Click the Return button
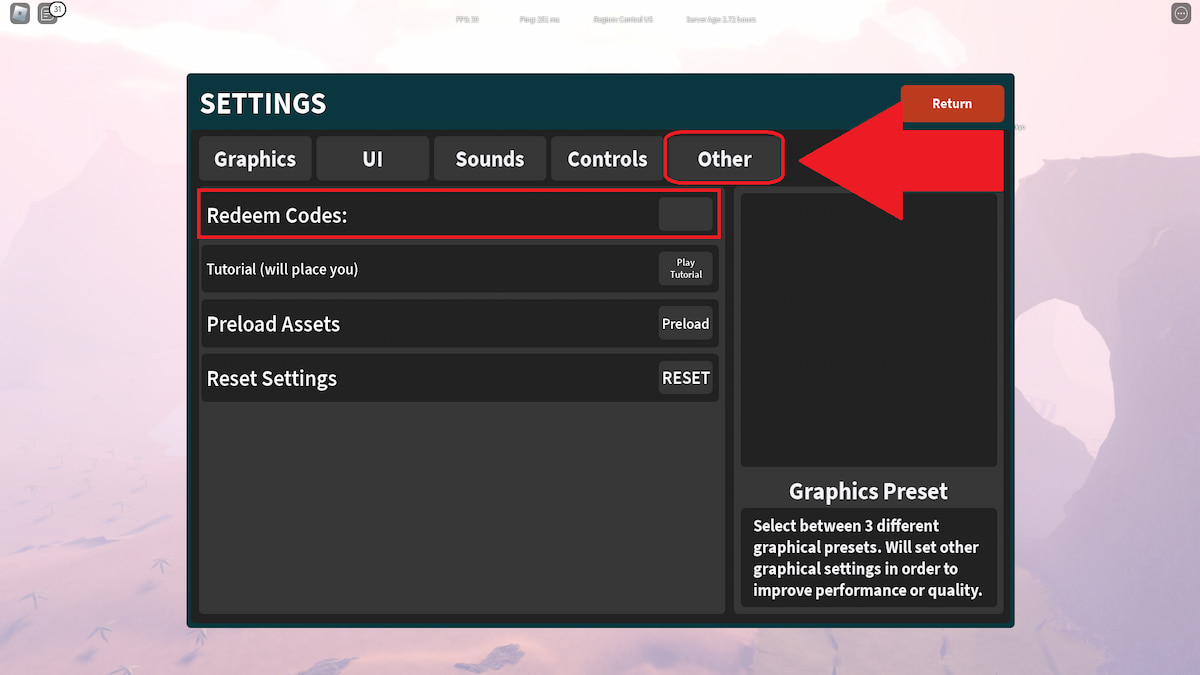The width and height of the screenshot is (1200, 675). tap(951, 103)
